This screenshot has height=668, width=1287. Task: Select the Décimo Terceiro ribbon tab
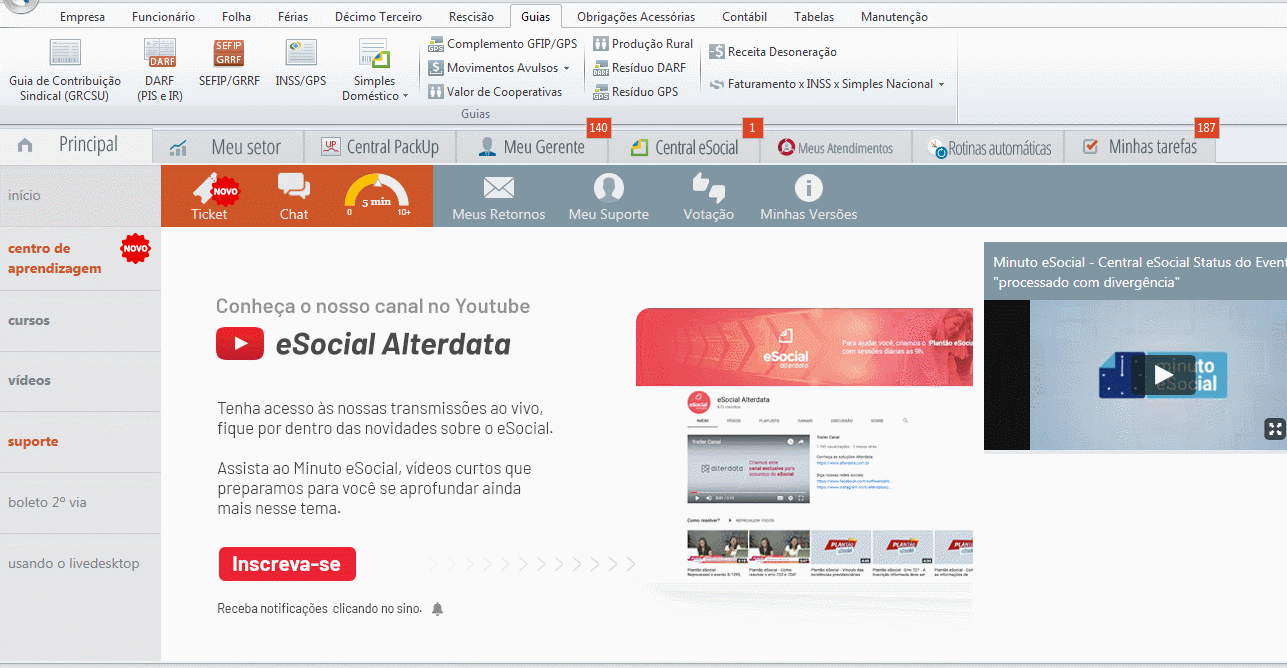[x=379, y=17]
